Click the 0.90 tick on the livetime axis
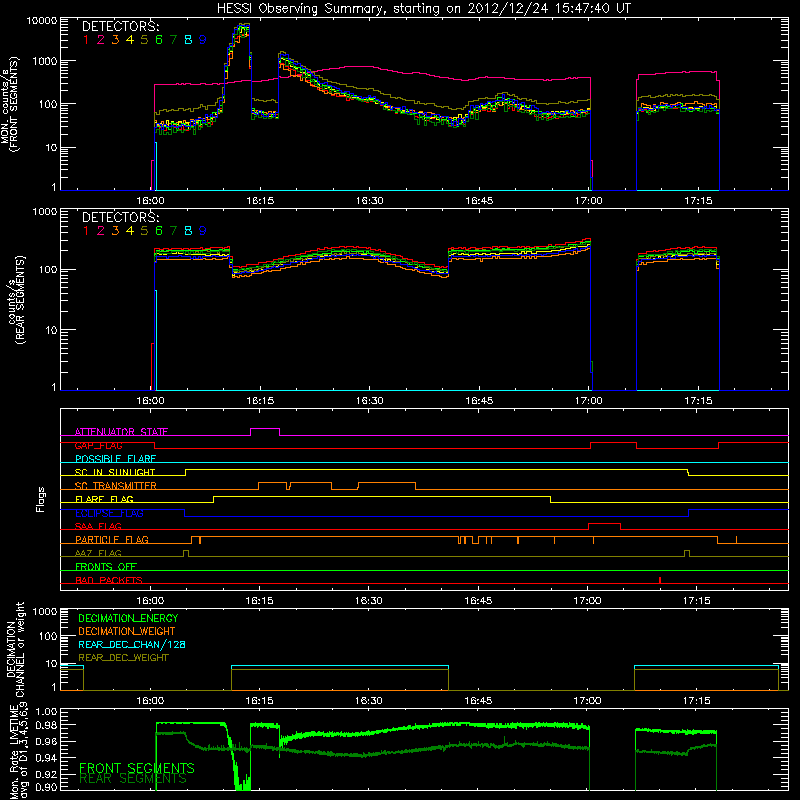Image resolution: width=800 pixels, height=800 pixels. (x=46, y=787)
